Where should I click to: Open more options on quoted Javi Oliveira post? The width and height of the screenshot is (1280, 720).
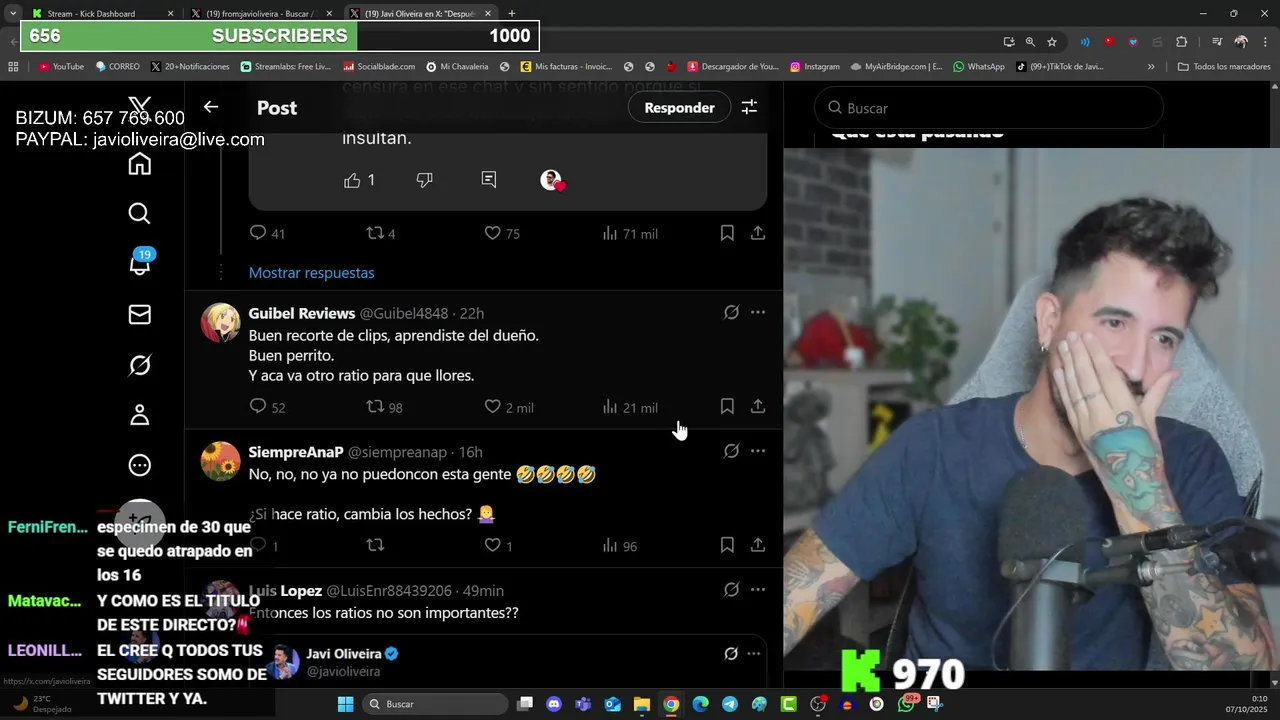(x=754, y=654)
